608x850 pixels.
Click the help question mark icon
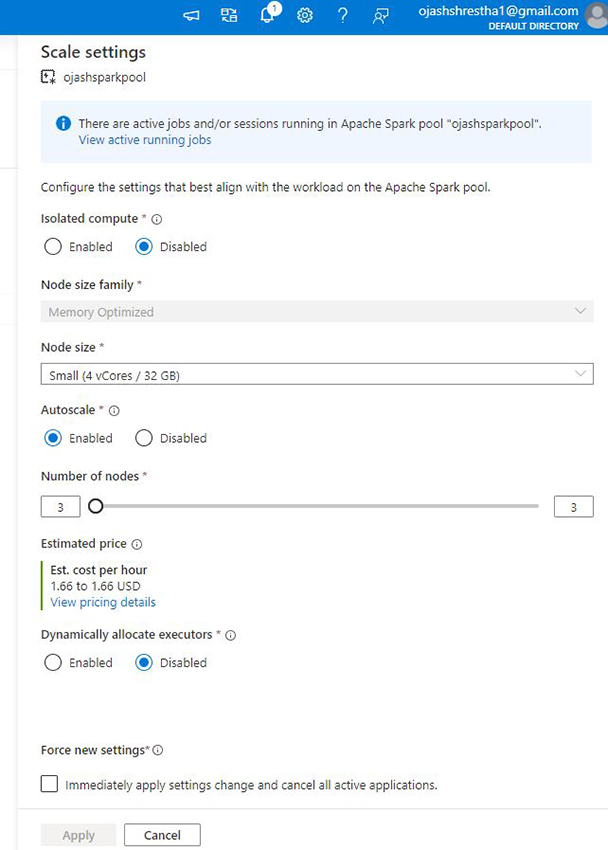[342, 15]
